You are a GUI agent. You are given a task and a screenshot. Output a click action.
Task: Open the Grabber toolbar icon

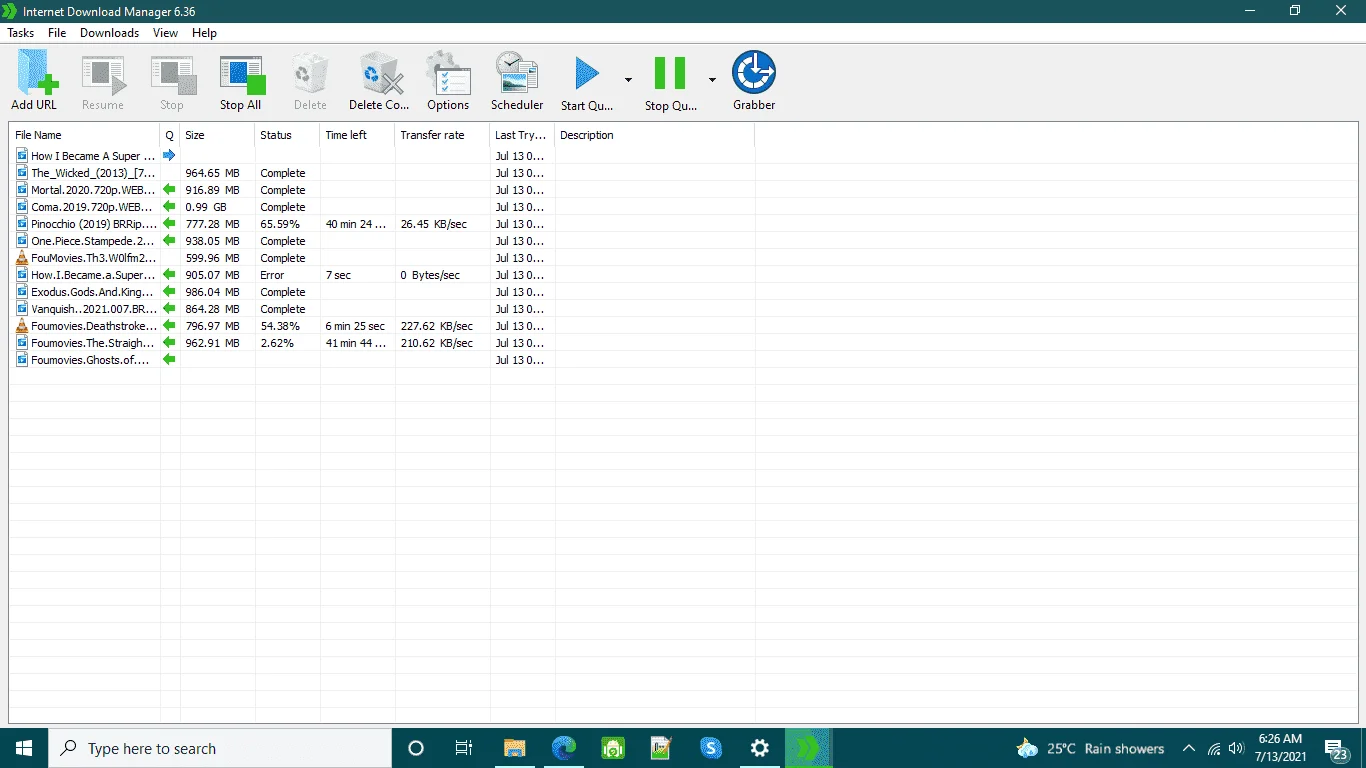click(754, 74)
